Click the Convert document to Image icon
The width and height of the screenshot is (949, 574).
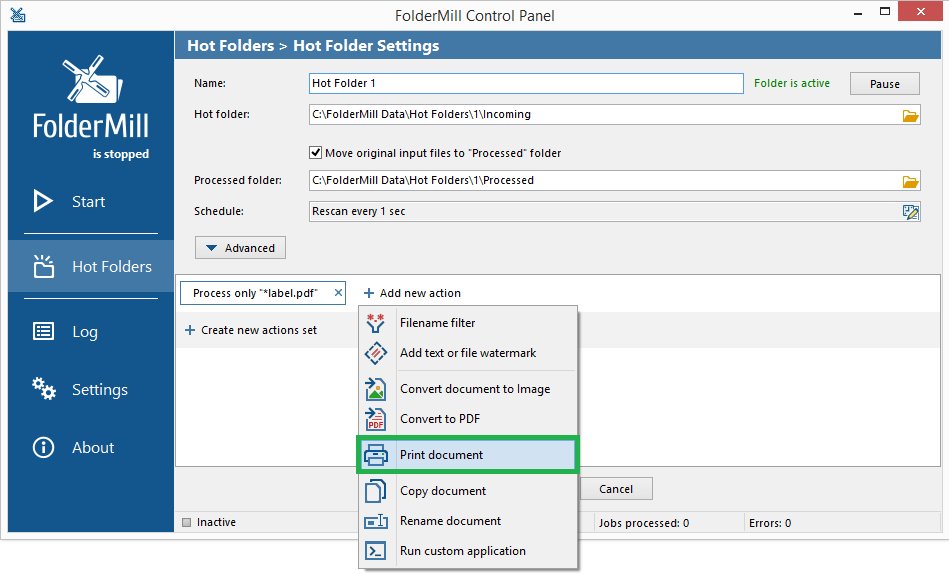(375, 389)
